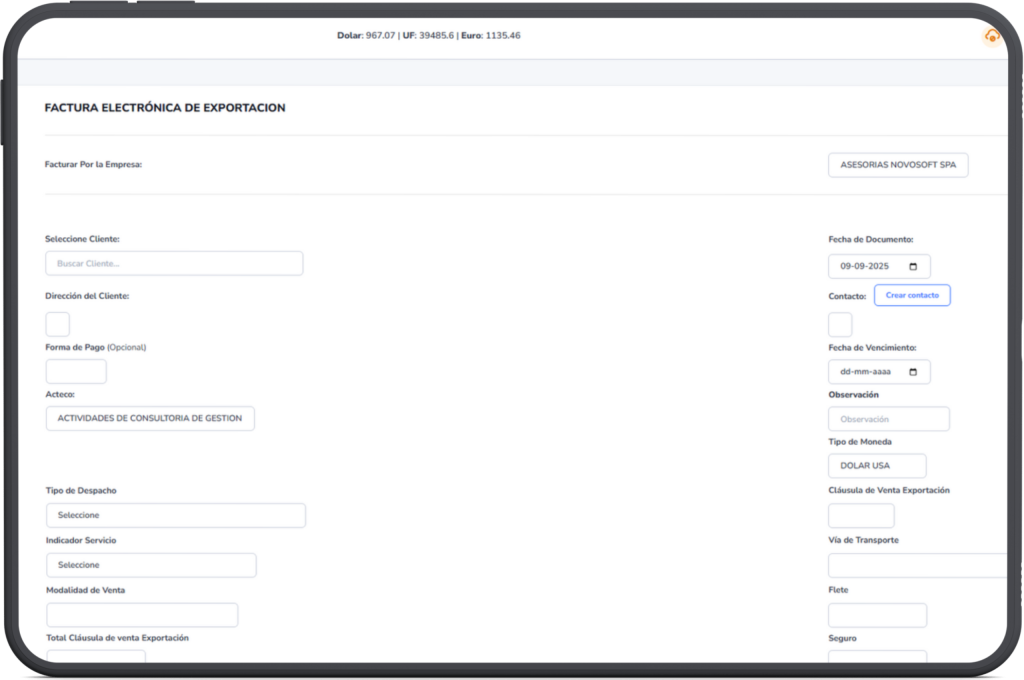Click the Seguro input field

point(877,657)
